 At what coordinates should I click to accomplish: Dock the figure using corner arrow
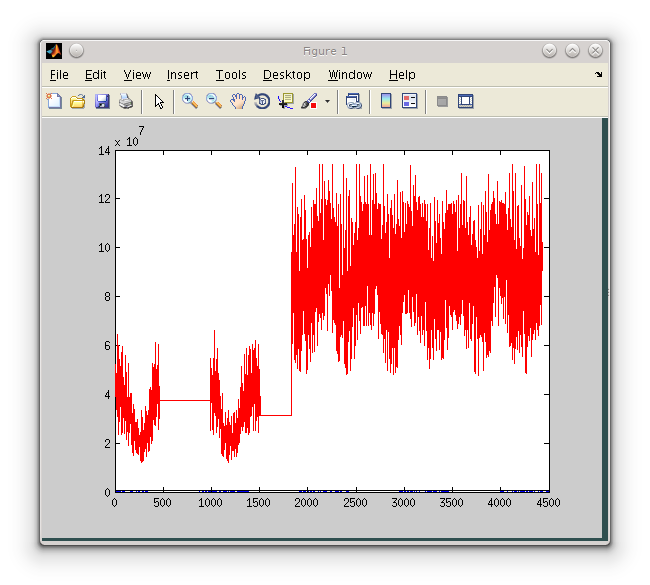[598, 75]
